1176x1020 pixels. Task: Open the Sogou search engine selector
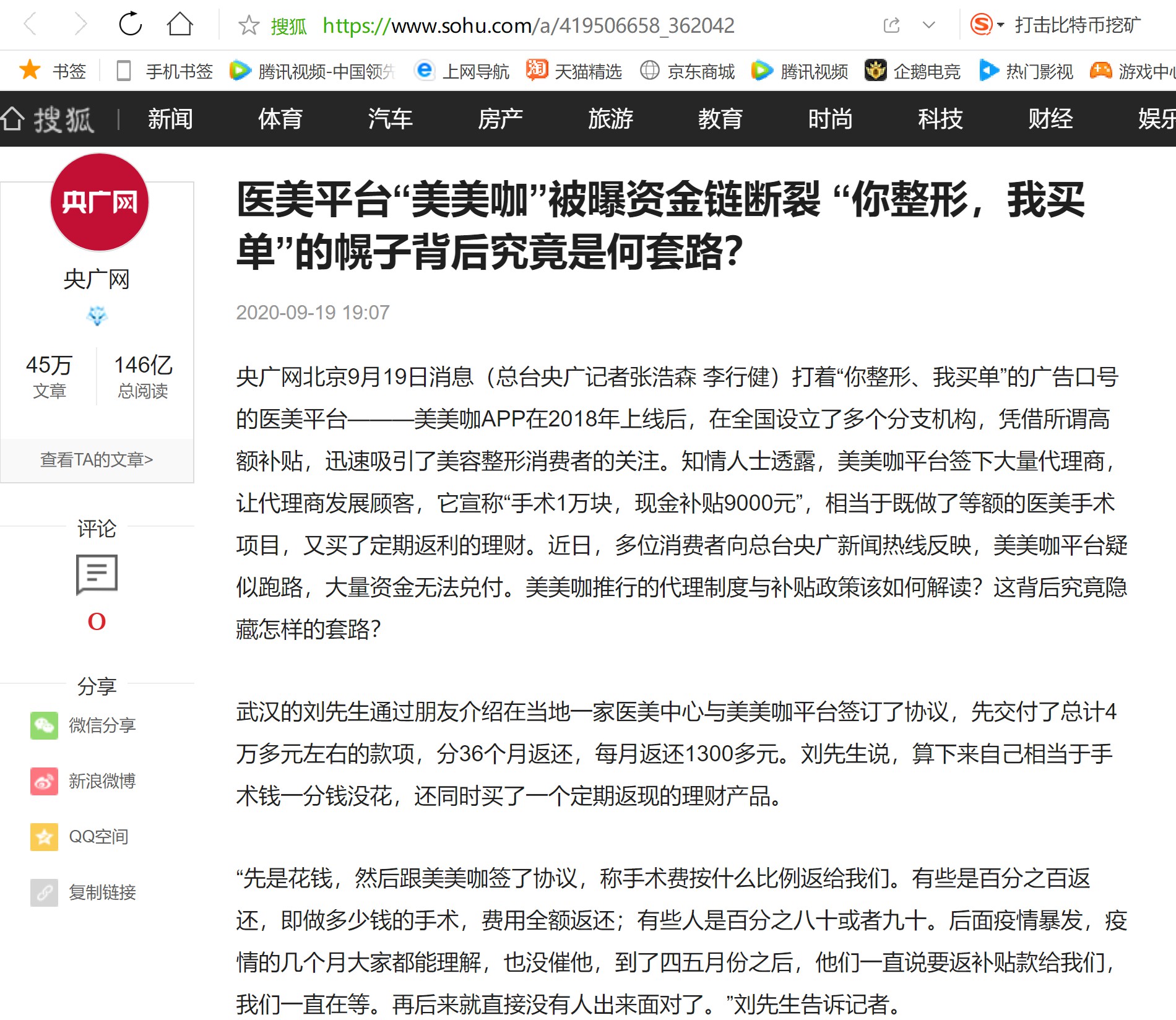point(986,25)
